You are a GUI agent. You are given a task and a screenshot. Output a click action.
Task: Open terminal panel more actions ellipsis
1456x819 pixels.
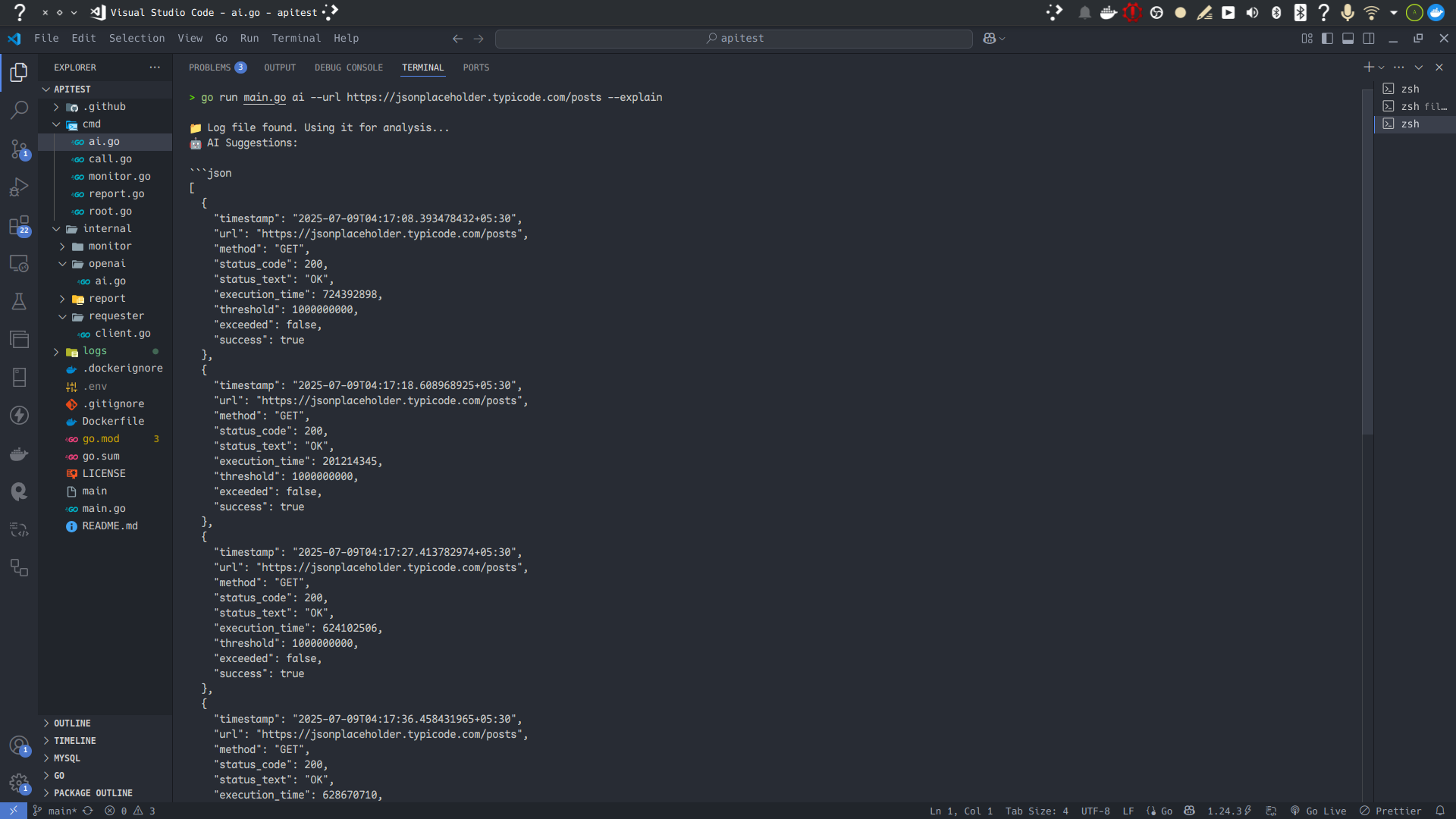click(1399, 67)
